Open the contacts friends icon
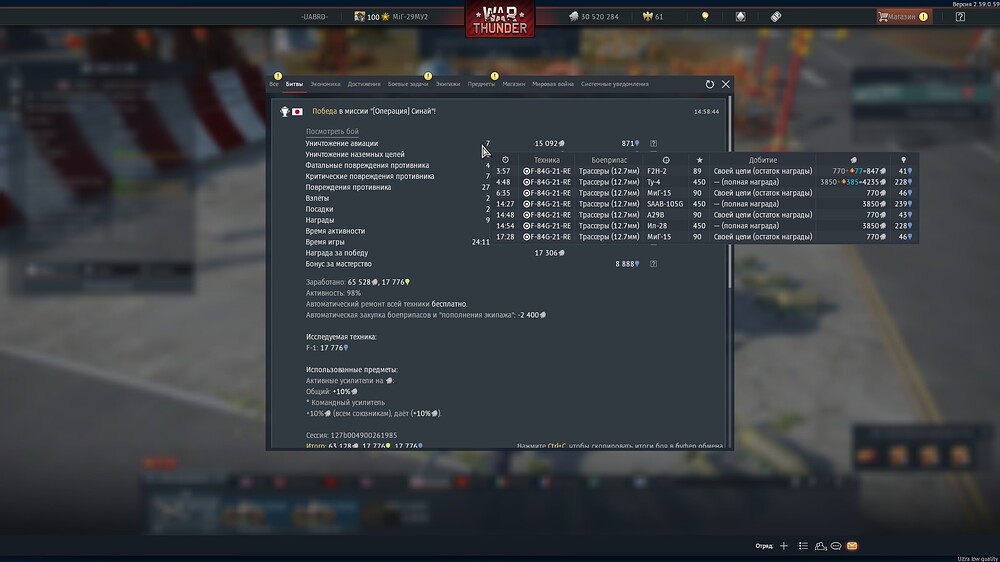The width and height of the screenshot is (1000, 562). click(x=820, y=546)
